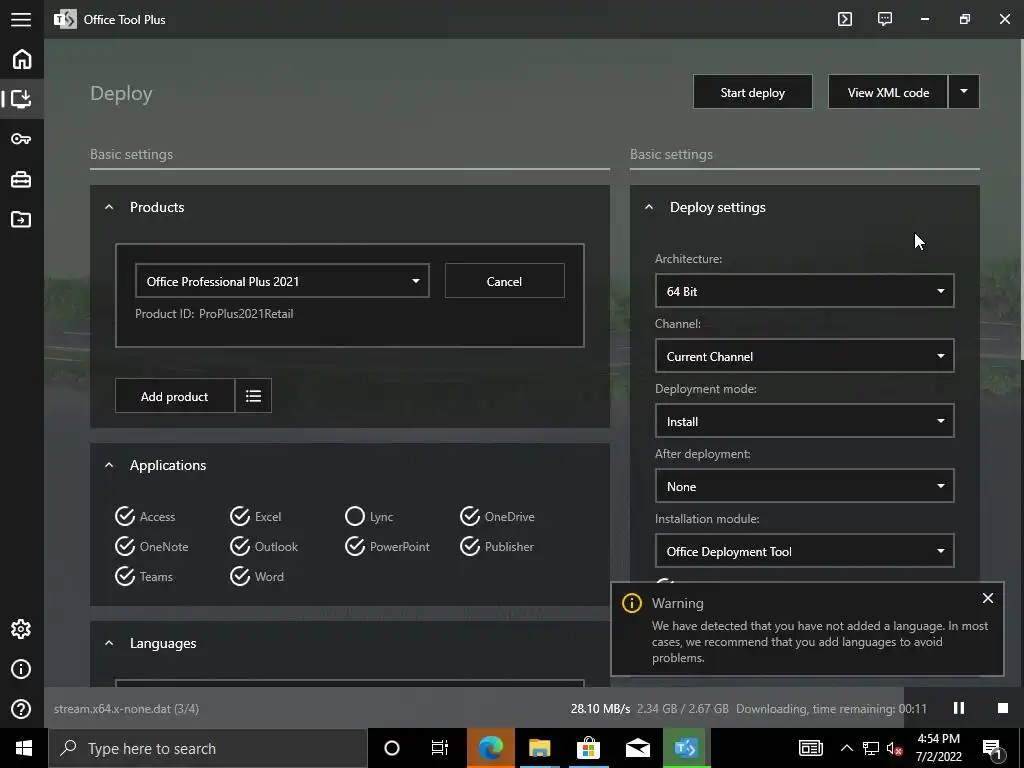Screen dimensions: 1024x768
Task: Click the 4:54 PM clock
Action: 938,739
